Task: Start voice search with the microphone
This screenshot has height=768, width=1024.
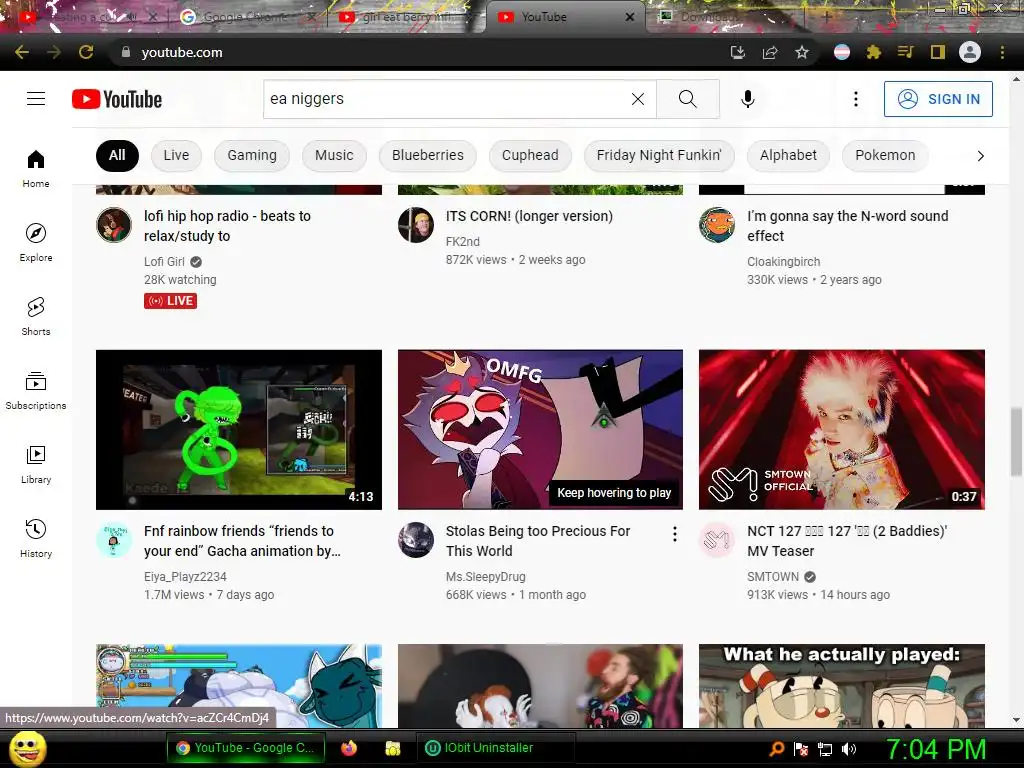Action: pos(748,99)
